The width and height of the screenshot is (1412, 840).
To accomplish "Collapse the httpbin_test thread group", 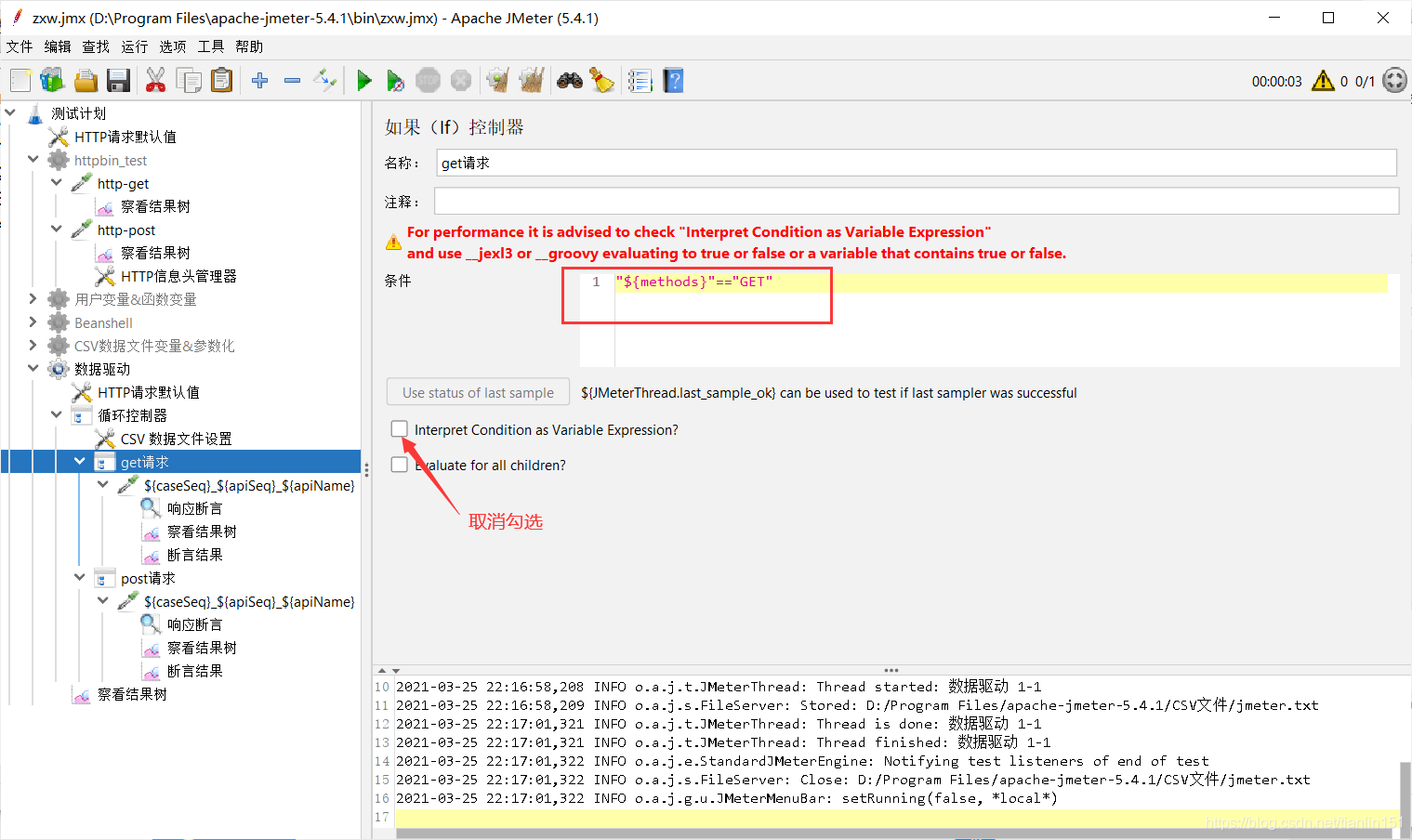I will [33, 160].
